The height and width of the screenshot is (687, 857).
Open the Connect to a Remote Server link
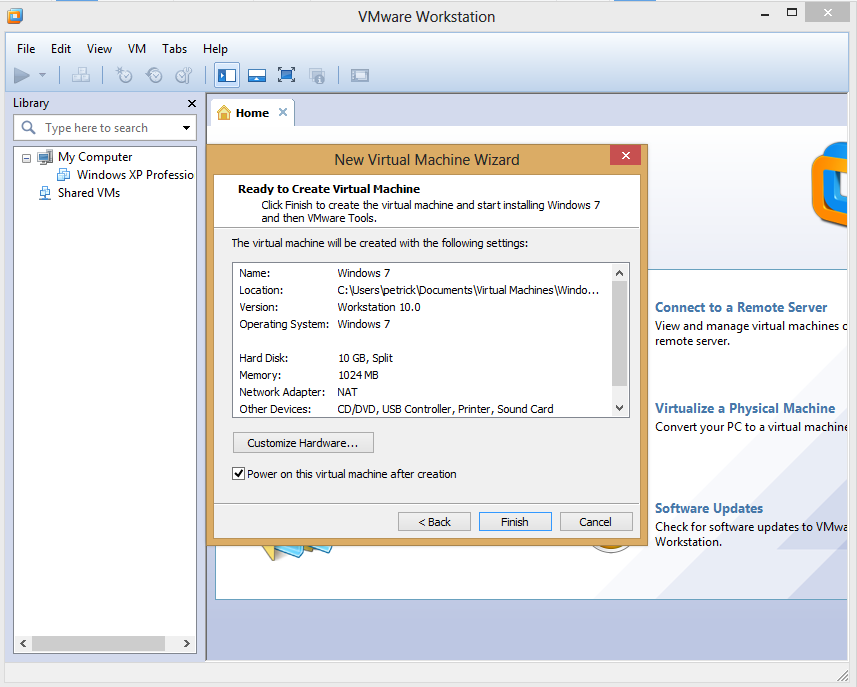741,307
